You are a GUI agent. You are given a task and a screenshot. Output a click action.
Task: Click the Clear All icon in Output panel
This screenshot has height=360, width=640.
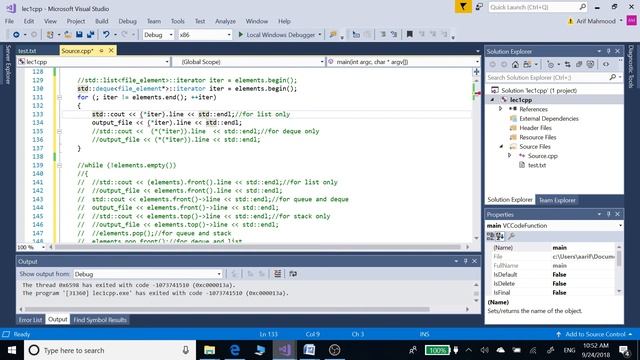(277, 274)
